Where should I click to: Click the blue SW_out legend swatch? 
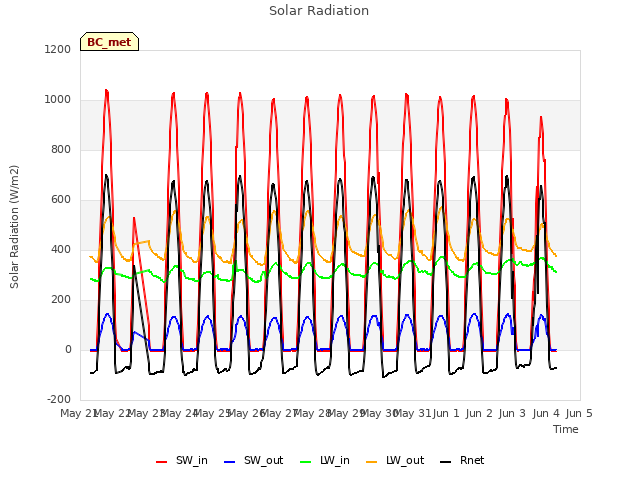(230, 462)
